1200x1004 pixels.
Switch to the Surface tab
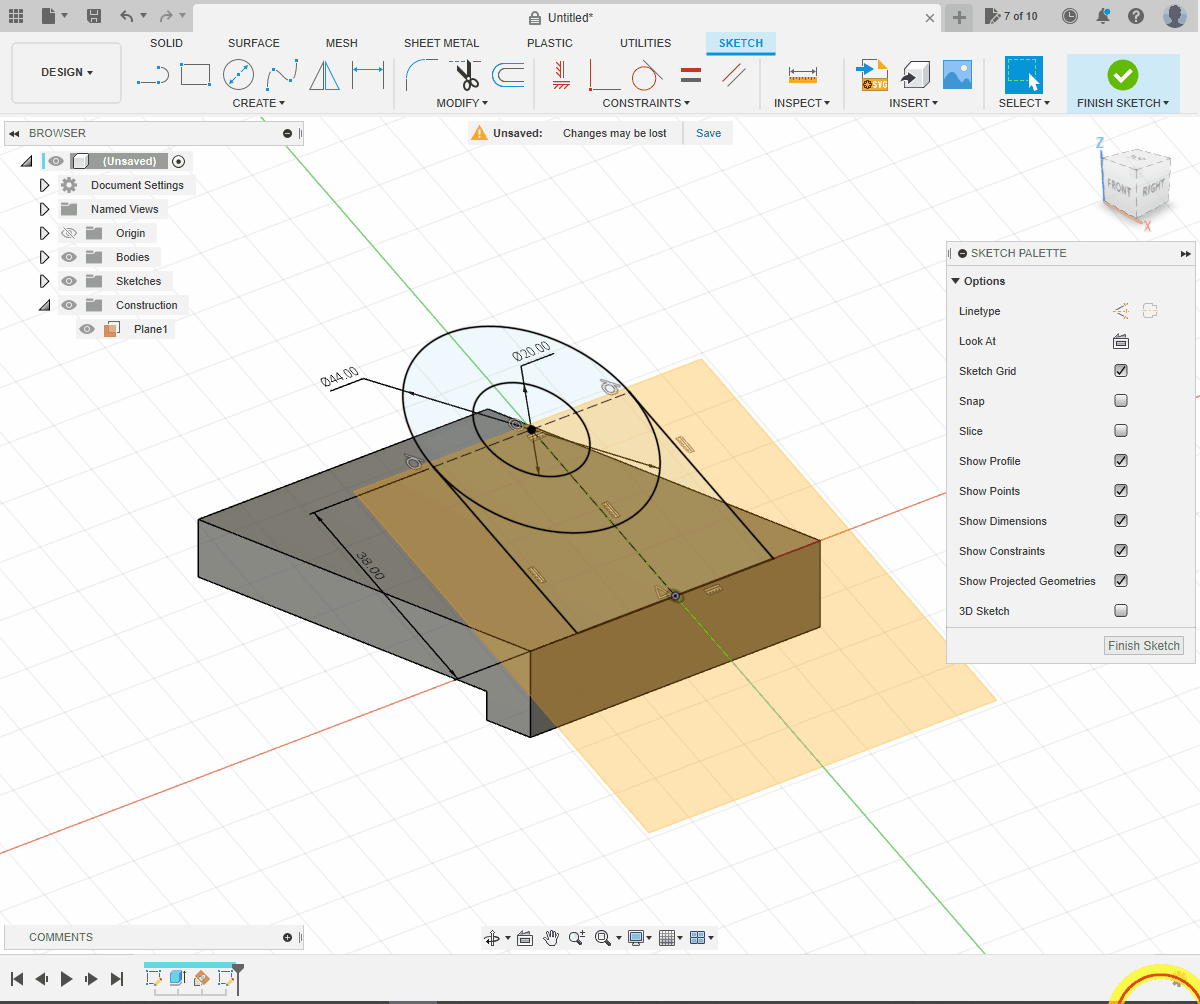tap(254, 43)
